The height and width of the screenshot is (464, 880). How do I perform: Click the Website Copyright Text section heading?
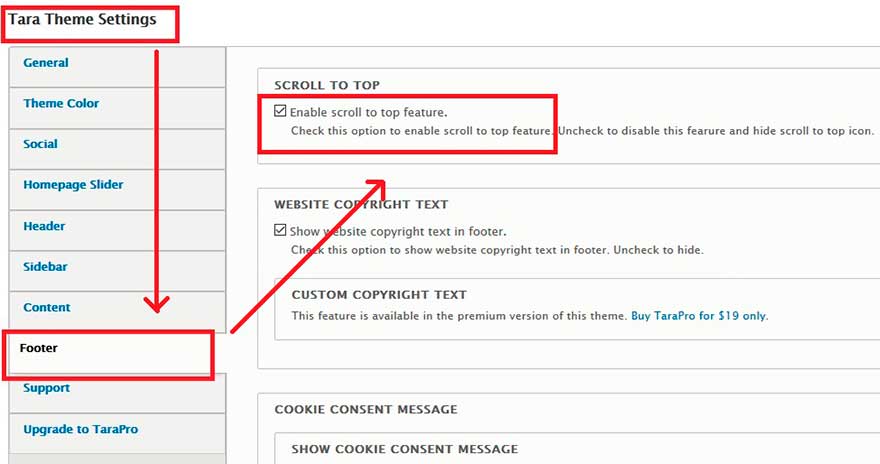pos(361,205)
